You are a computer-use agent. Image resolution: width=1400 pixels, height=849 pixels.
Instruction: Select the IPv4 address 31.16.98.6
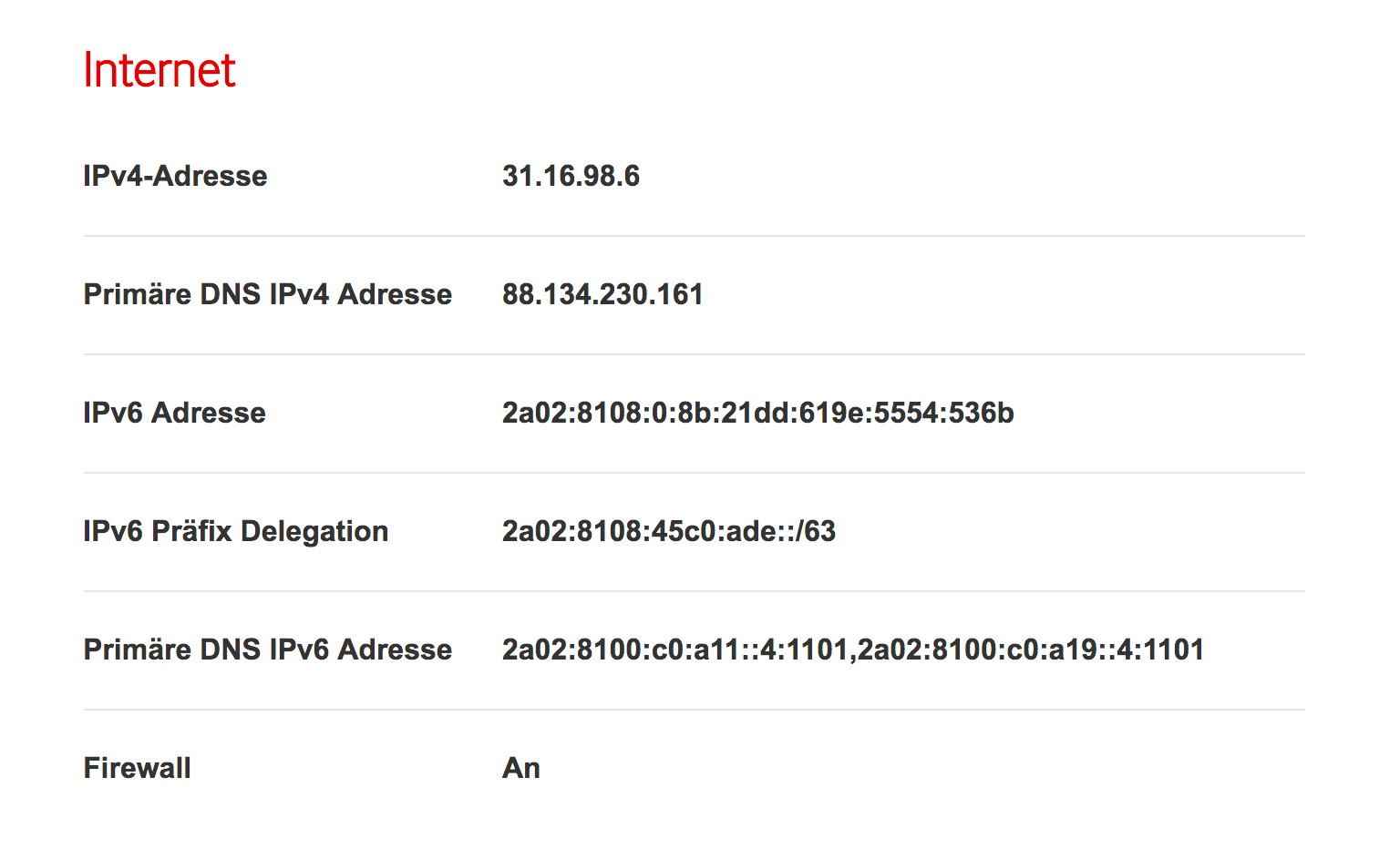(x=571, y=176)
